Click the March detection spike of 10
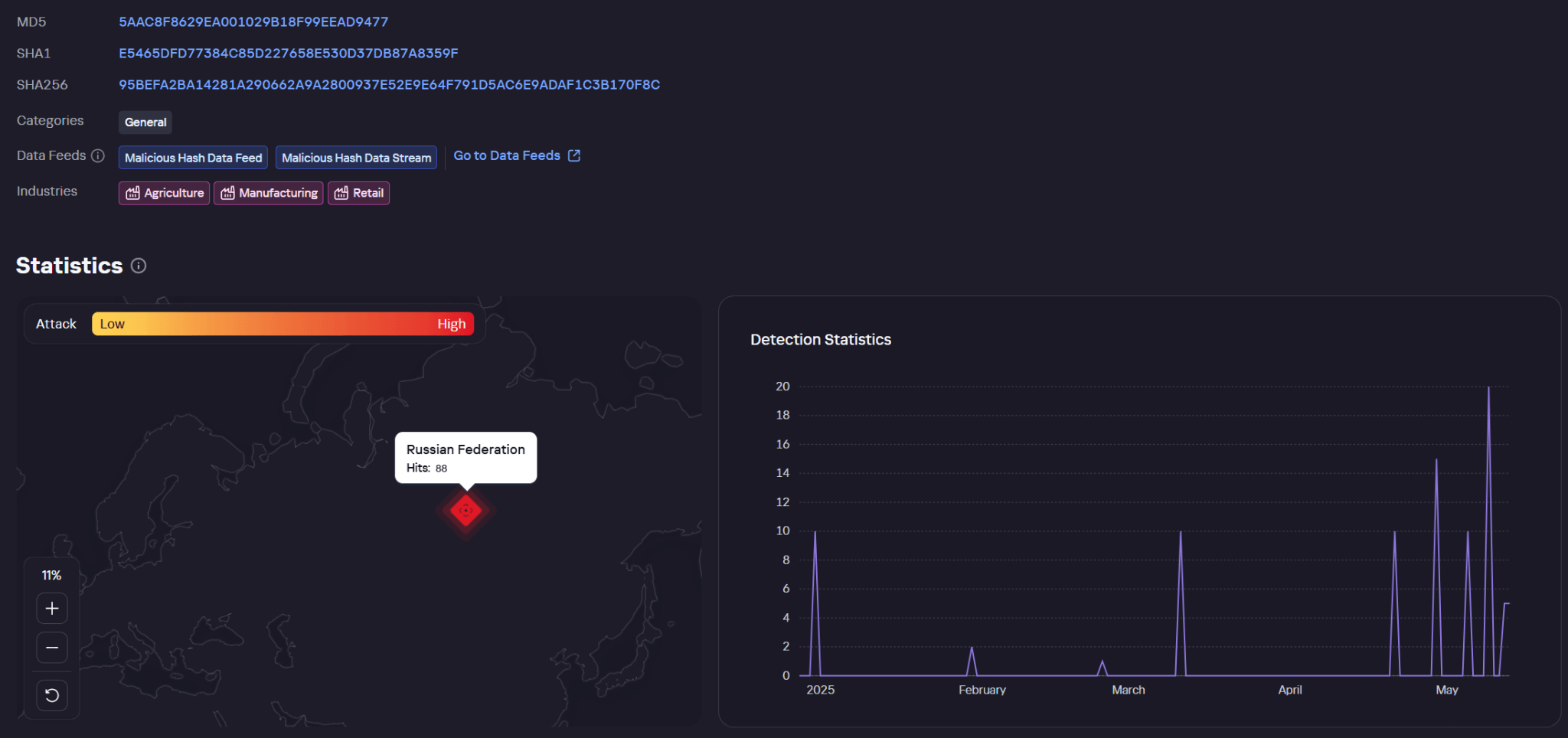 1181,532
